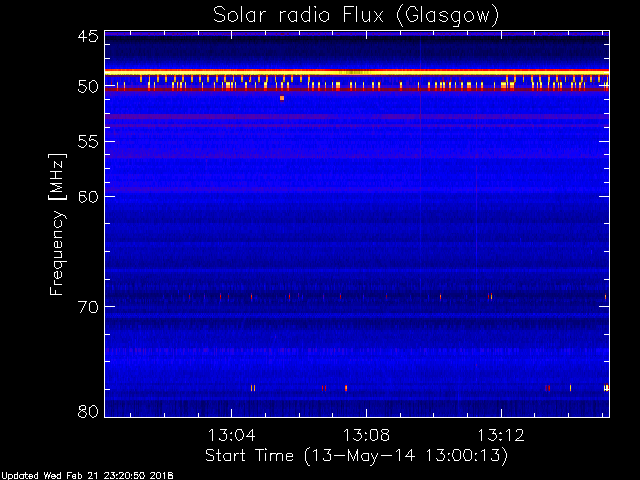Click the plot title 'Solar radio Flux (Glasgow)'

[x=356, y=16]
